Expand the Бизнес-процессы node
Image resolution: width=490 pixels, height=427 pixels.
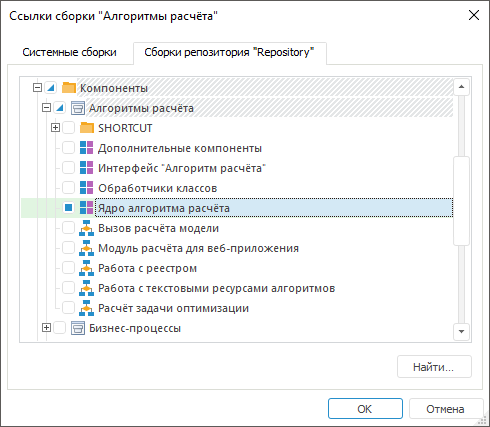tap(46, 328)
